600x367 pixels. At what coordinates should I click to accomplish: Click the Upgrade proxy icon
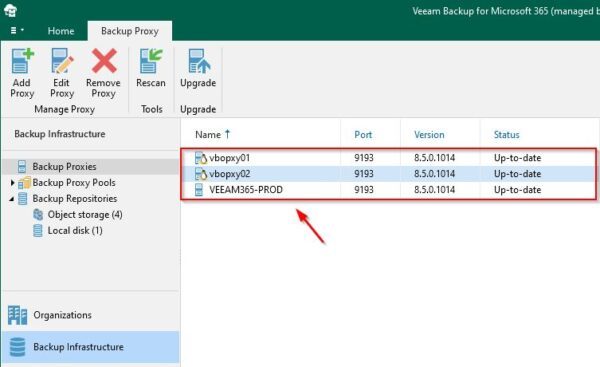(x=199, y=61)
